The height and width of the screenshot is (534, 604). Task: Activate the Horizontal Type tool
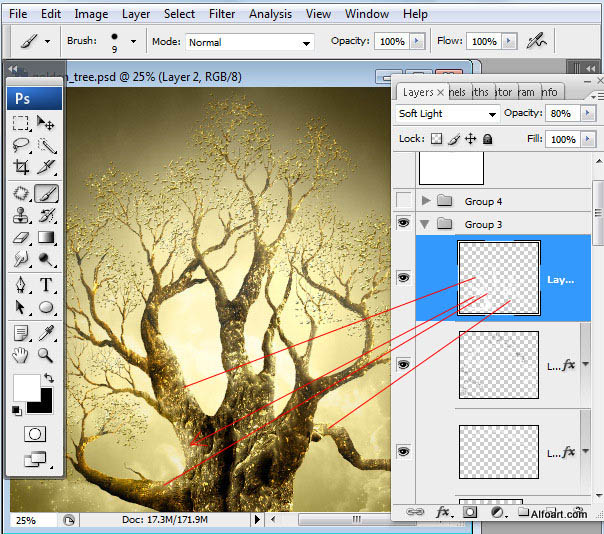click(46, 285)
